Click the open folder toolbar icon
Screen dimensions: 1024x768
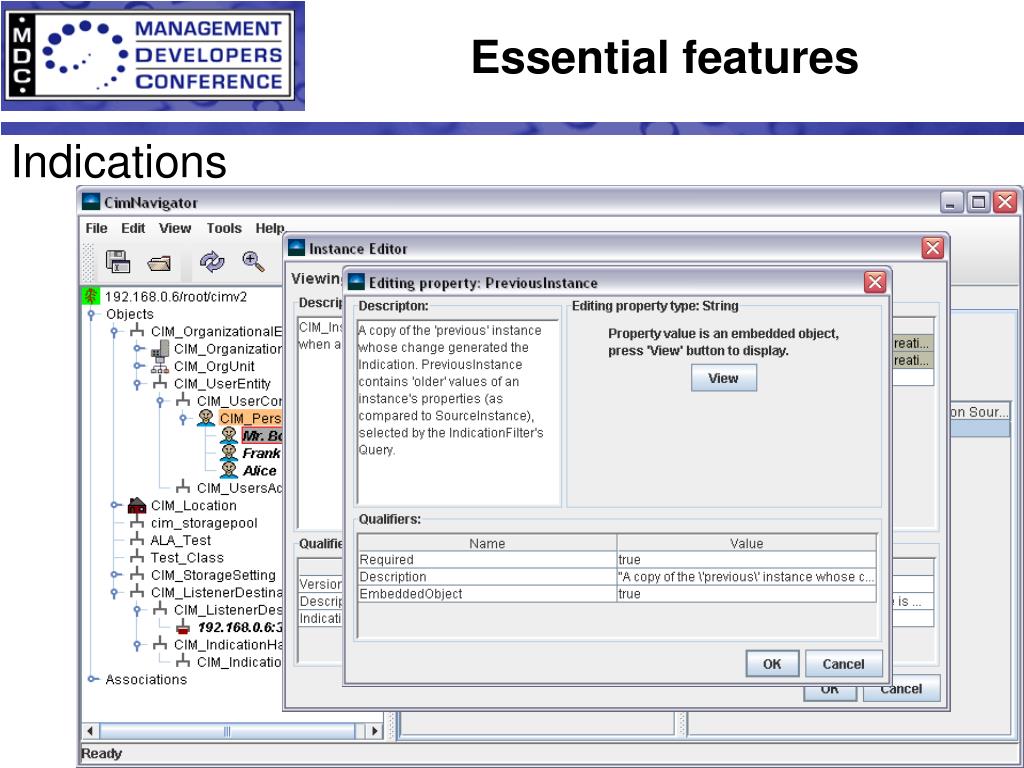point(159,263)
